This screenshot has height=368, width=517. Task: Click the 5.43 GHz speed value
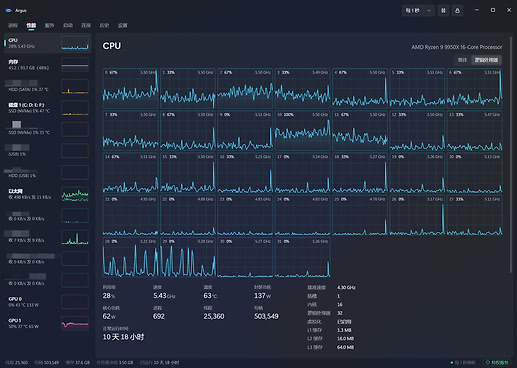click(164, 296)
